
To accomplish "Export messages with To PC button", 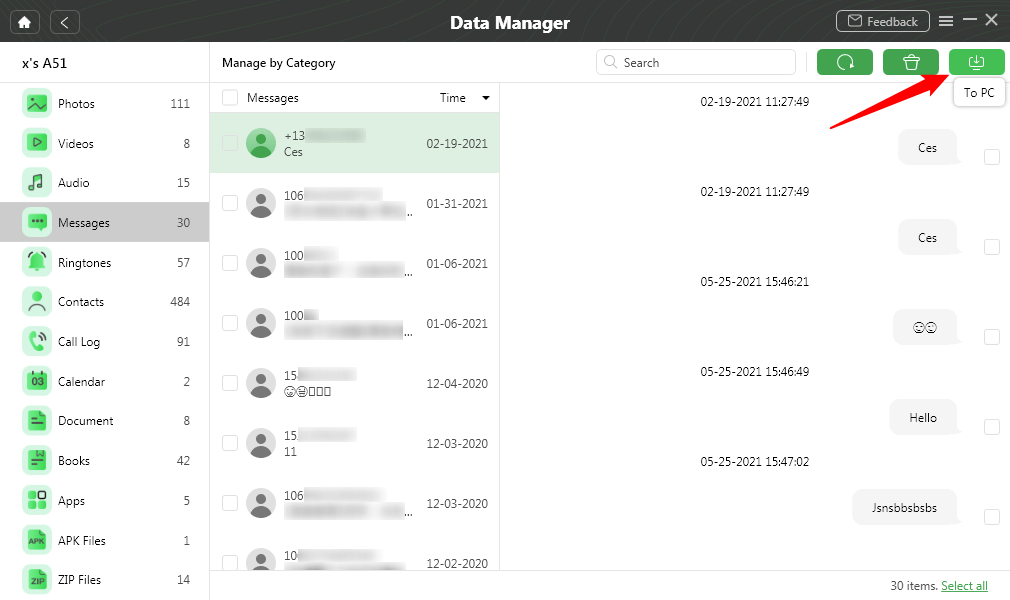I will pyautogui.click(x=977, y=62).
